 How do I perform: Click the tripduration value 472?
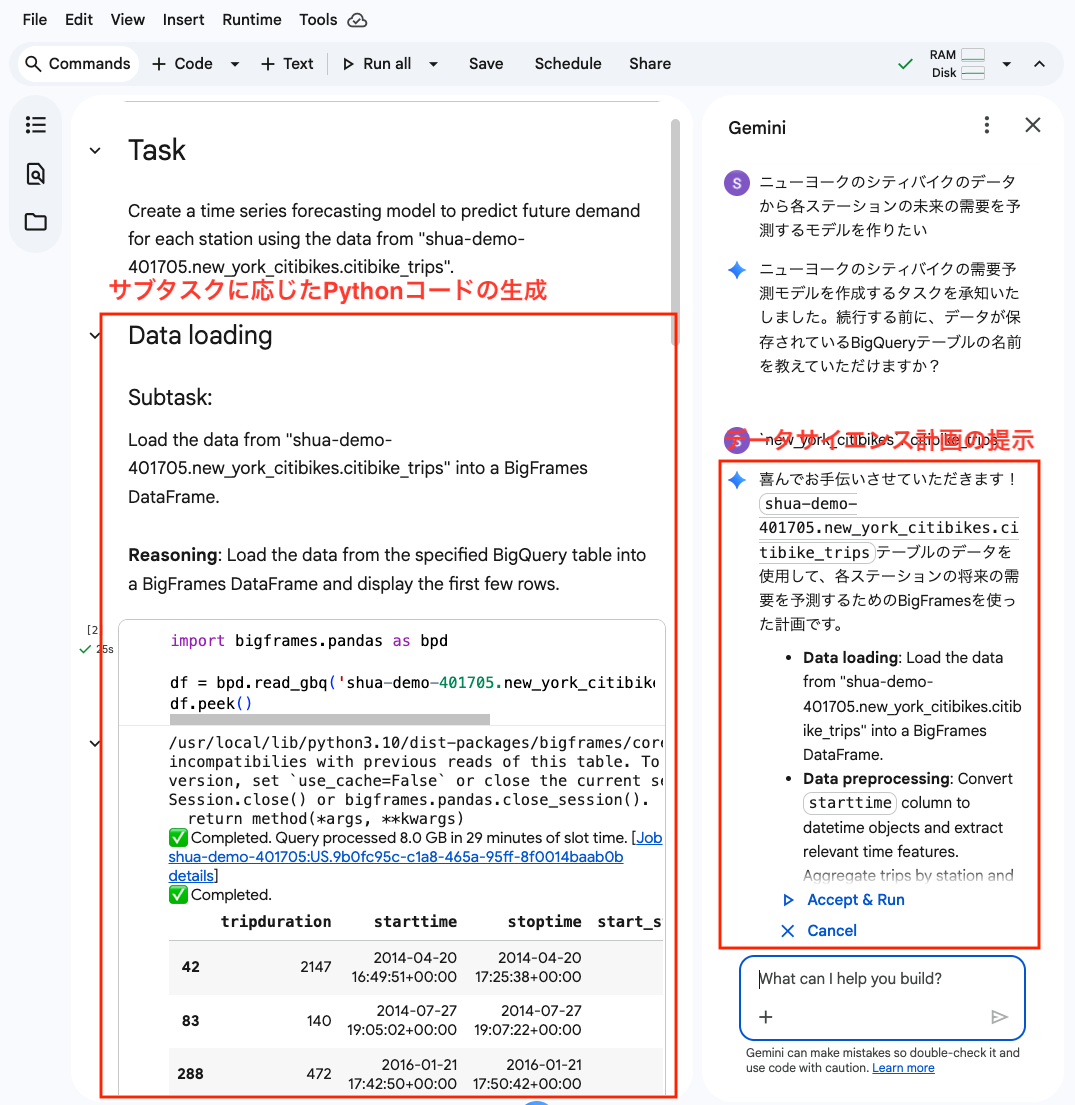click(x=319, y=1074)
